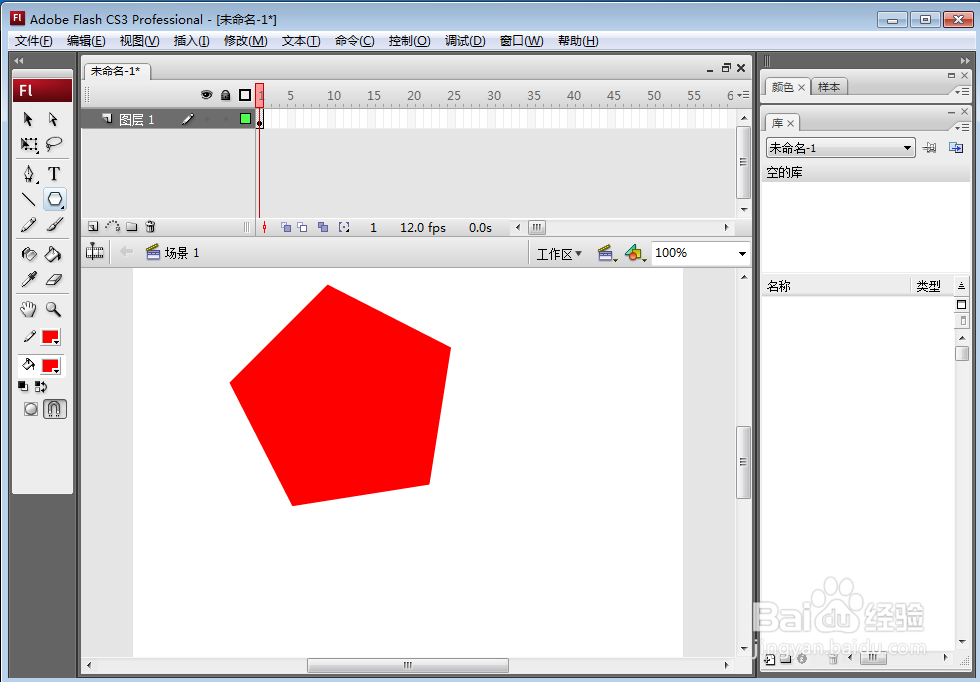Toggle the Onion Skin button
This screenshot has width=980, height=682.
click(x=286, y=228)
